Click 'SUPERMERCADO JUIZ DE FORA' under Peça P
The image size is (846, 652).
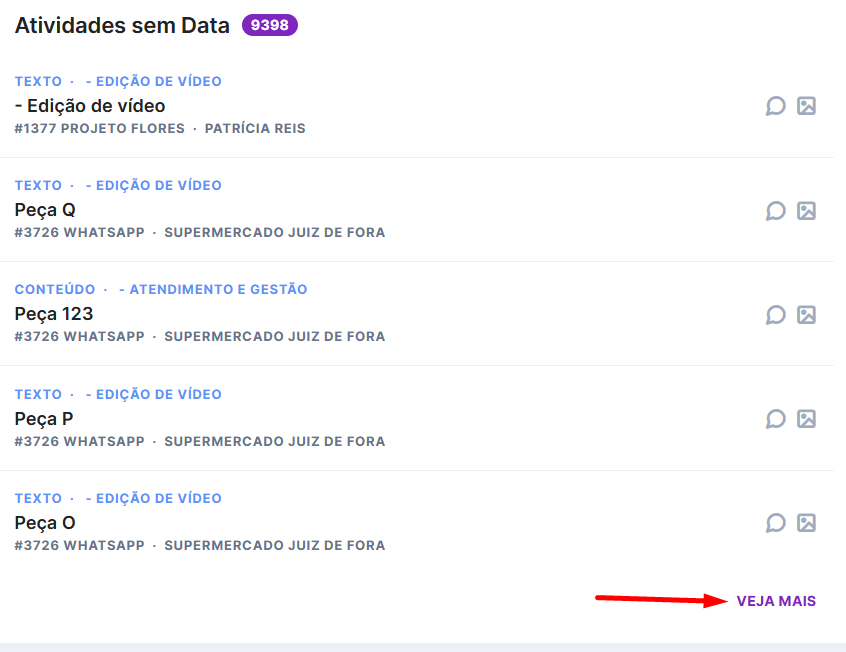[x=275, y=442]
